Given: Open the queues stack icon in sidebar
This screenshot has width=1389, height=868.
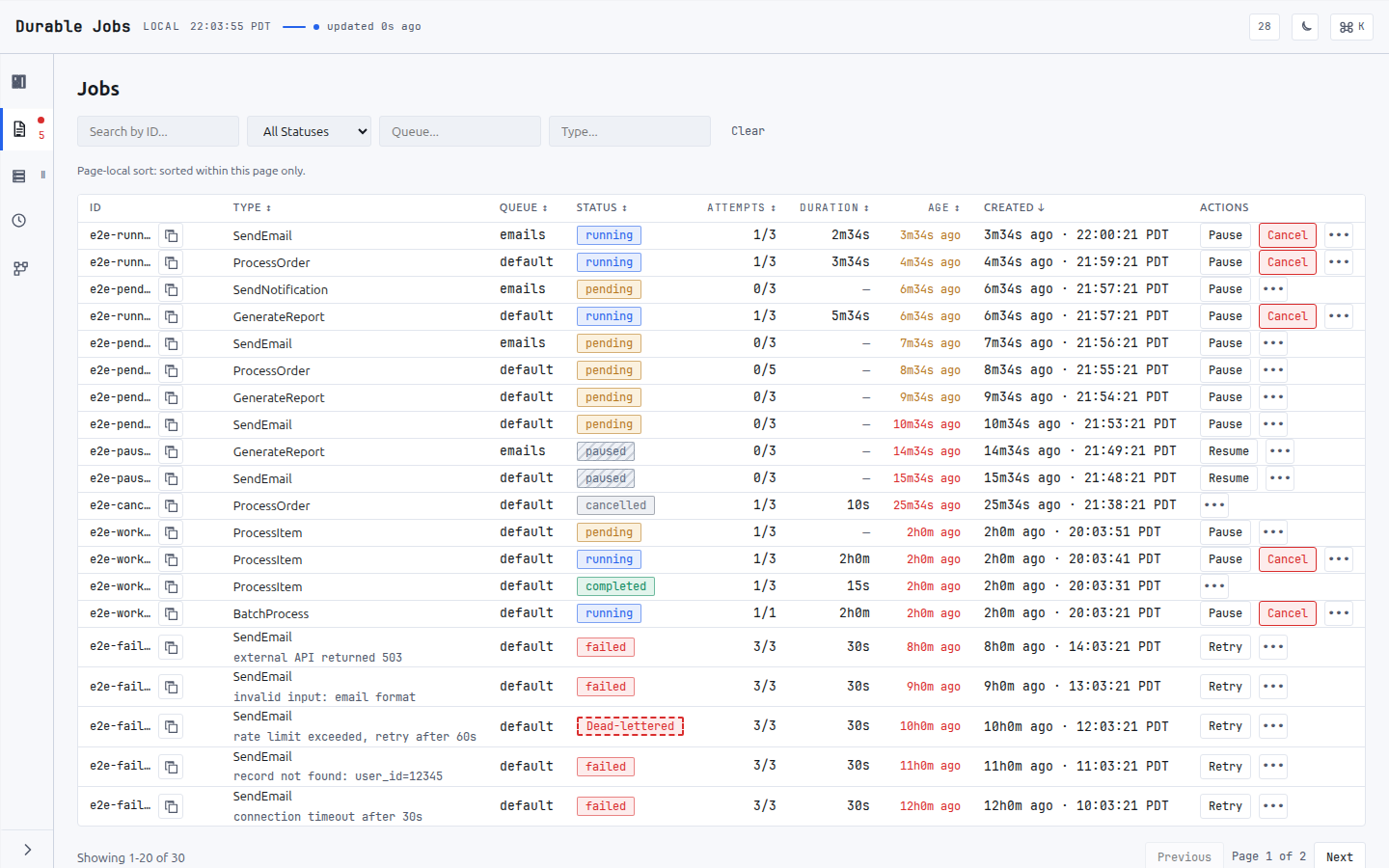Looking at the screenshot, I should pyautogui.click(x=19, y=176).
